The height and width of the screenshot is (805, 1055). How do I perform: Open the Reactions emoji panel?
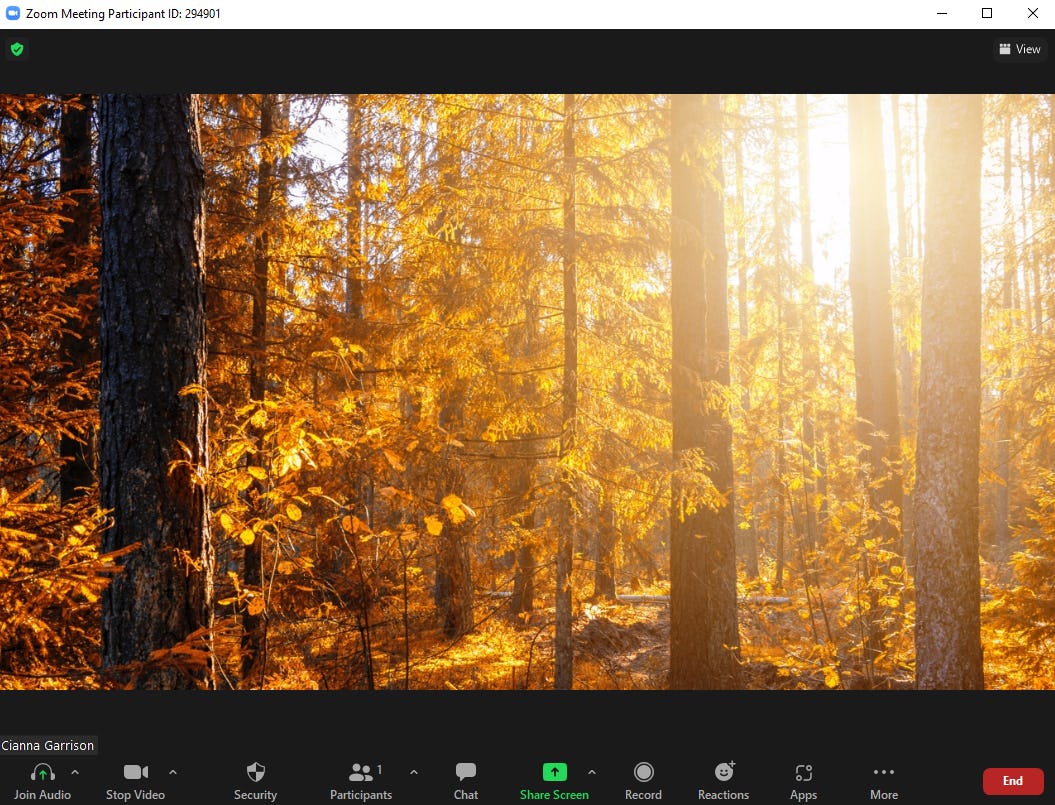click(723, 772)
